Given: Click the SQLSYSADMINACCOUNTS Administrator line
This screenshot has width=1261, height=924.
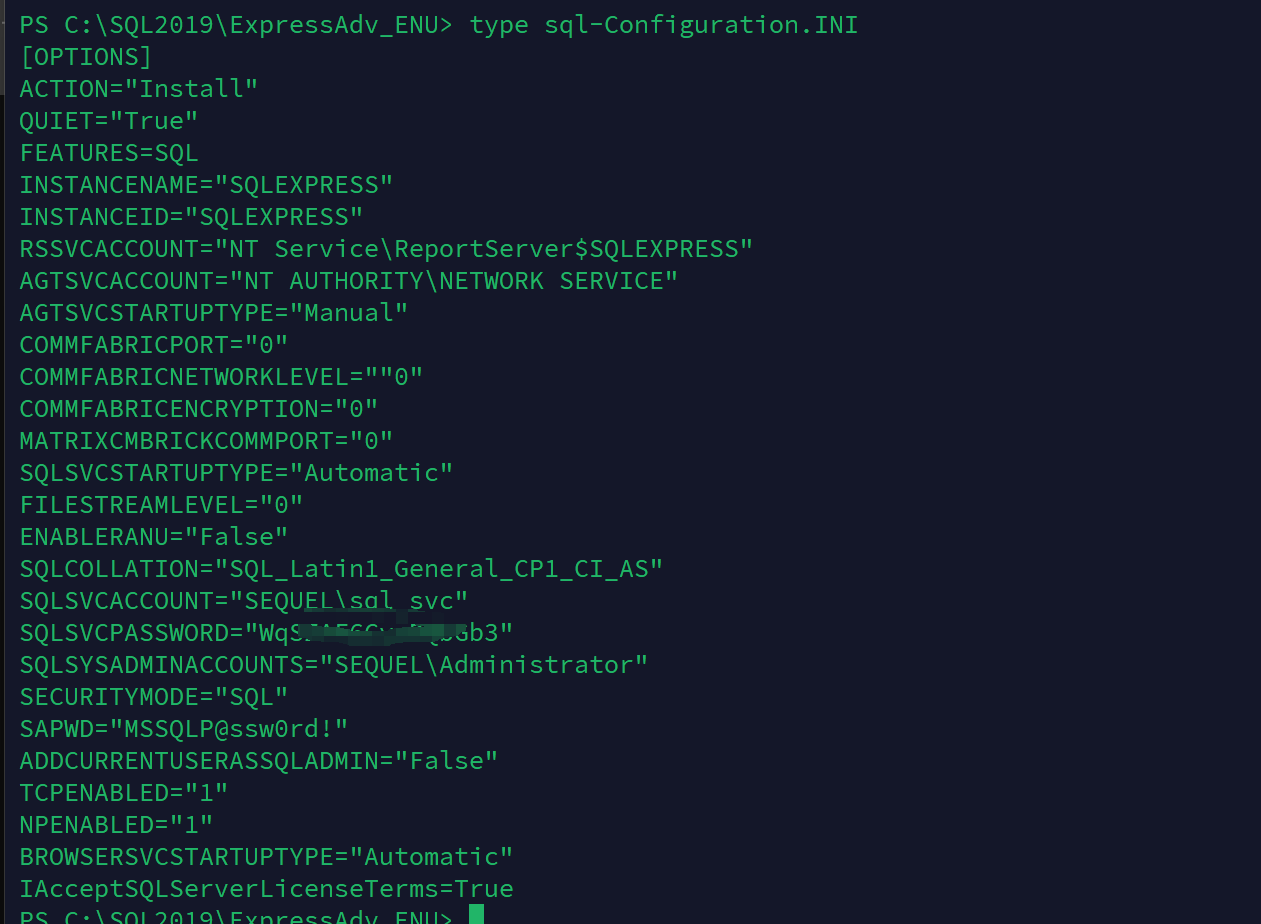Looking at the screenshot, I should tap(334, 665).
